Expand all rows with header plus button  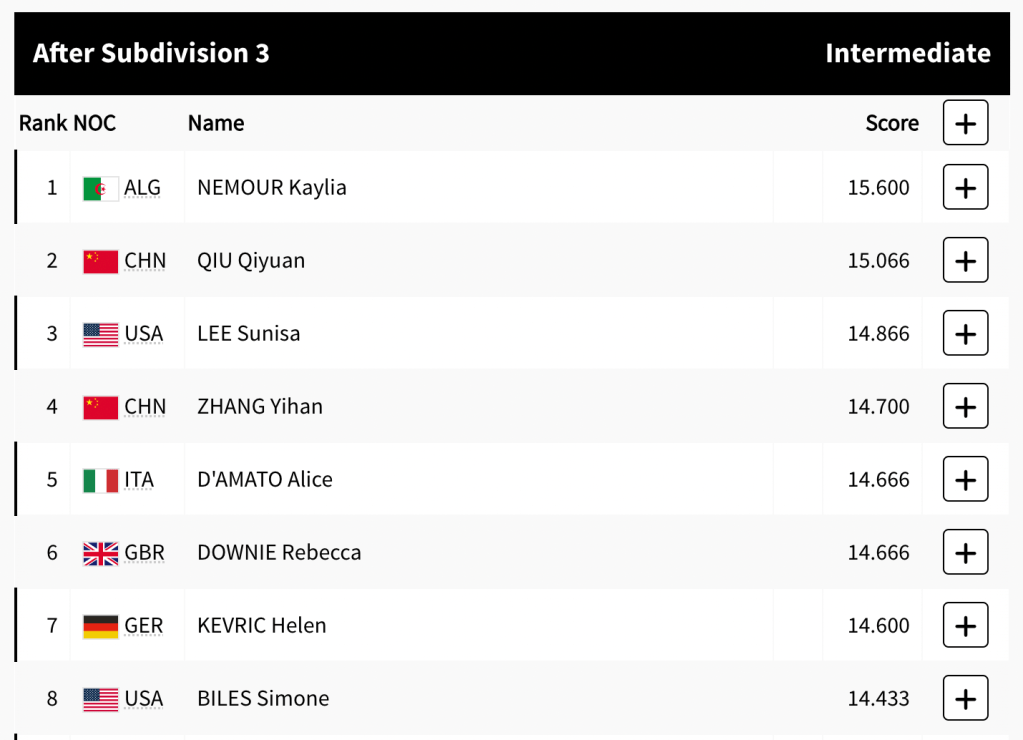(x=965, y=123)
